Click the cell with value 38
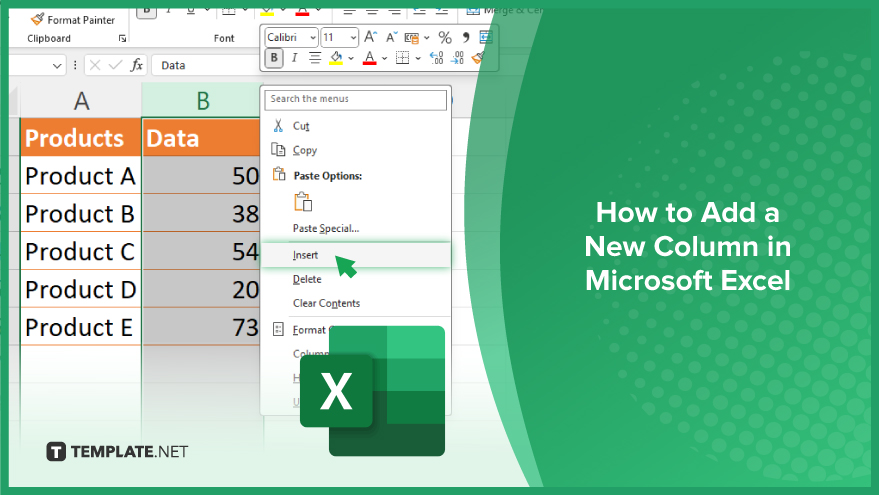Viewport: 879px width, 495px height. click(x=202, y=214)
